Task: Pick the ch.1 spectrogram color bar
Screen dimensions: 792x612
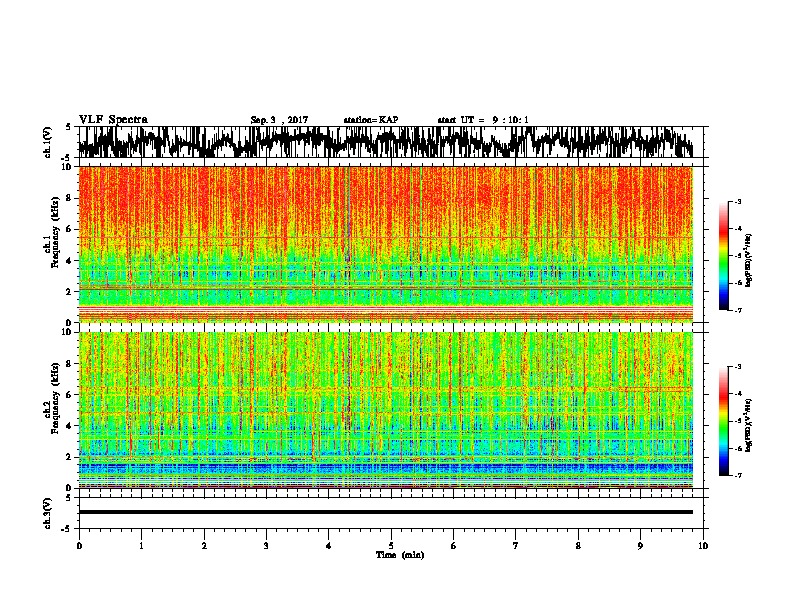Action: (x=723, y=256)
